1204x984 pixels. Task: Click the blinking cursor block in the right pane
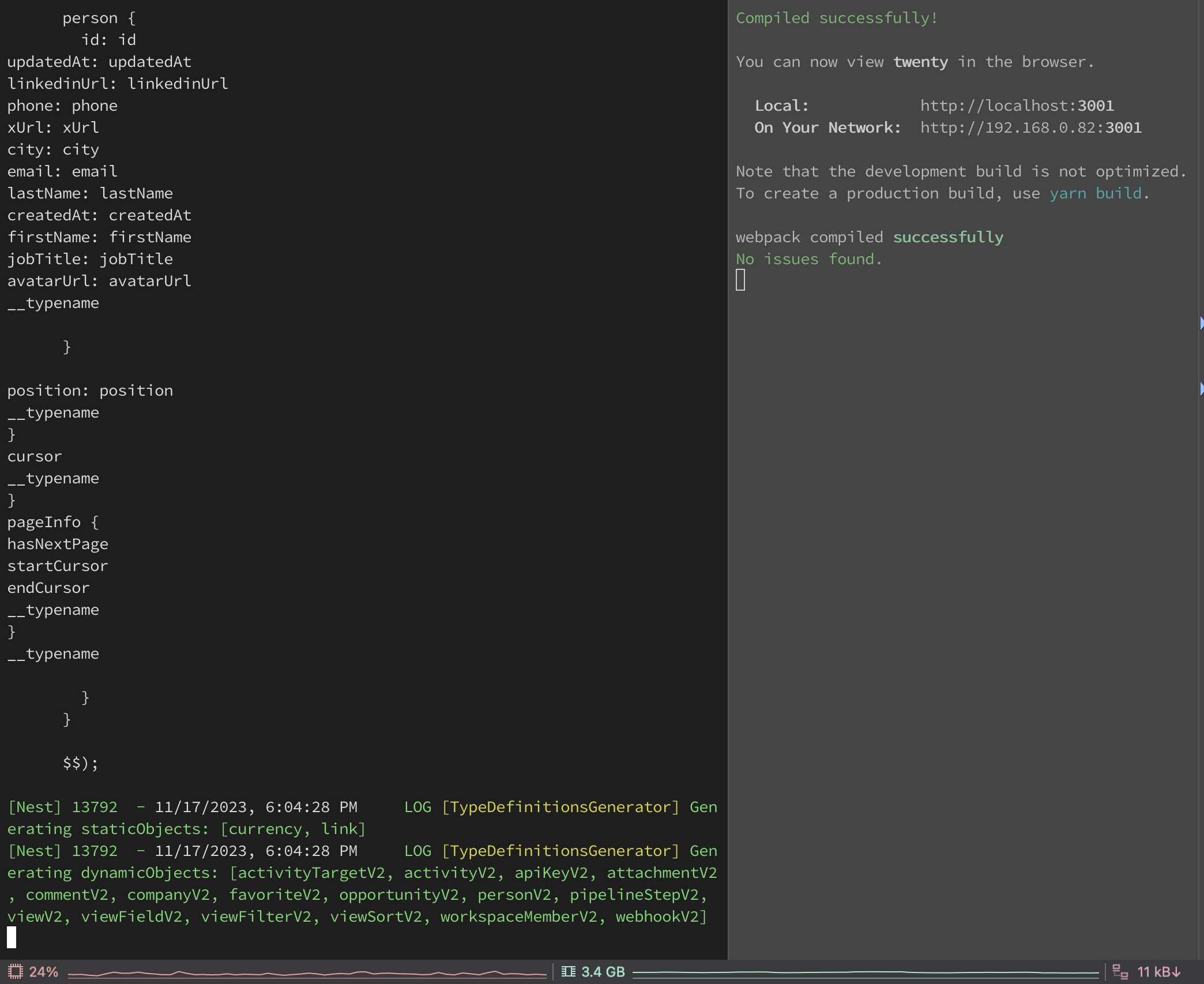pyautogui.click(x=741, y=280)
